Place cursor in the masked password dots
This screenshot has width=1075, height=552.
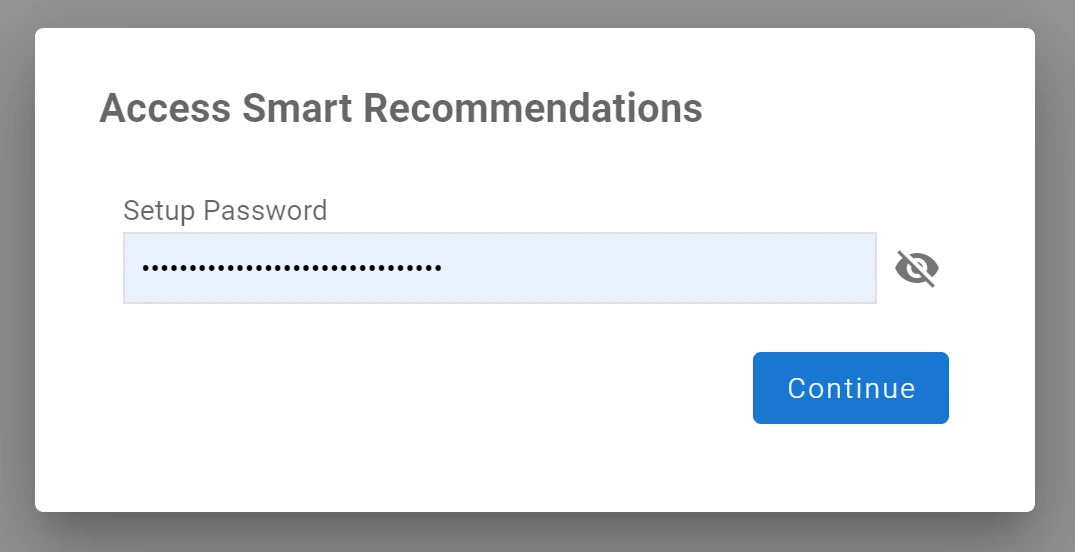pos(292,268)
